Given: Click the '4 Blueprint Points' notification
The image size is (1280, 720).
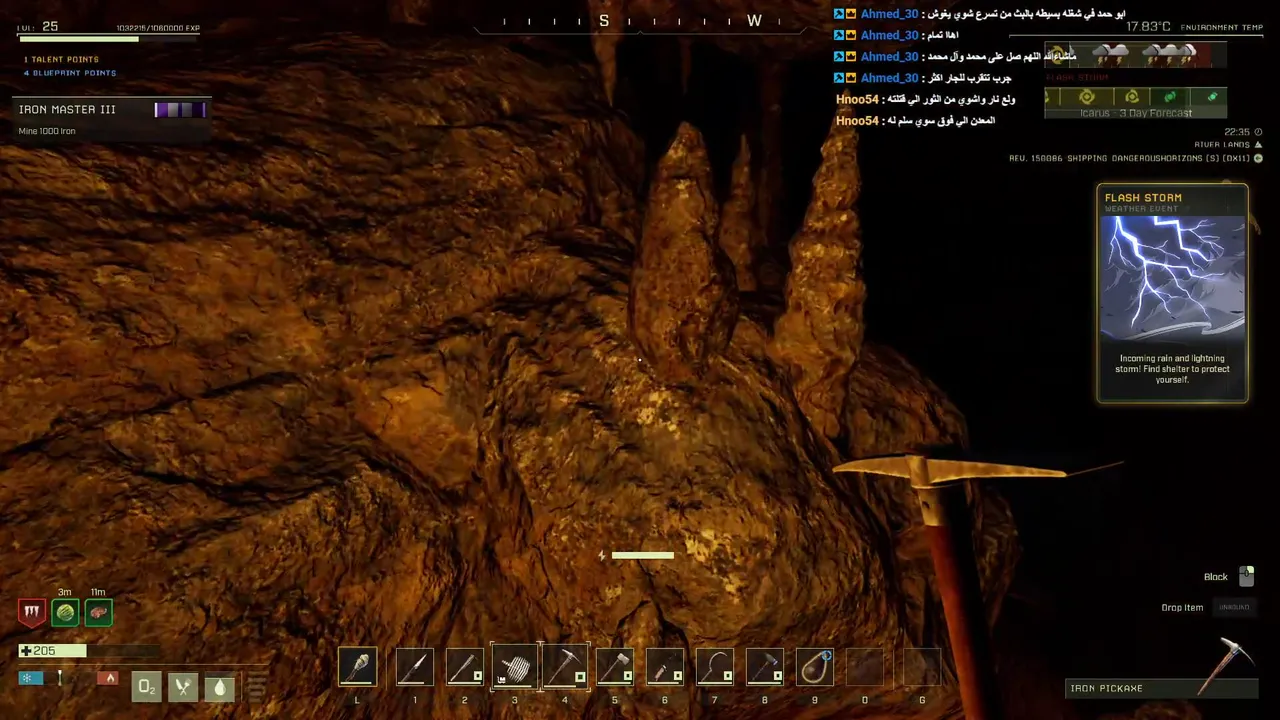Looking at the screenshot, I should pos(70,73).
